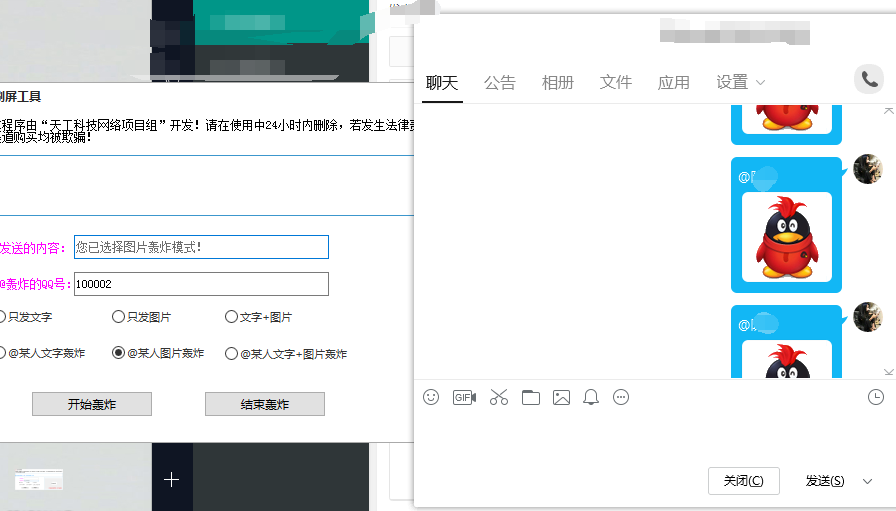Switch to the 应用 tab

click(674, 83)
